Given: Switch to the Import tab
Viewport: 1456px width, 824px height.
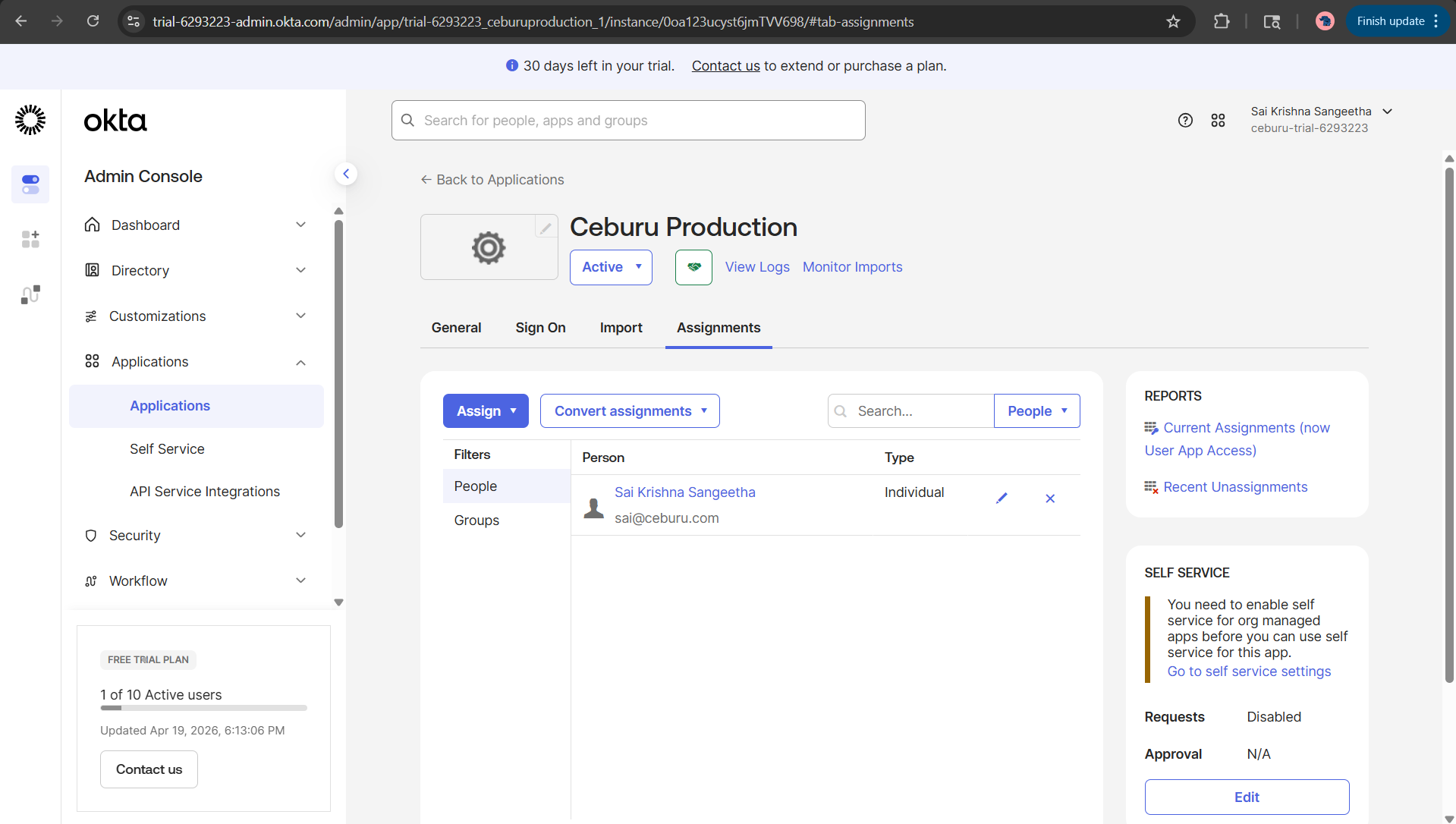Looking at the screenshot, I should 621,327.
